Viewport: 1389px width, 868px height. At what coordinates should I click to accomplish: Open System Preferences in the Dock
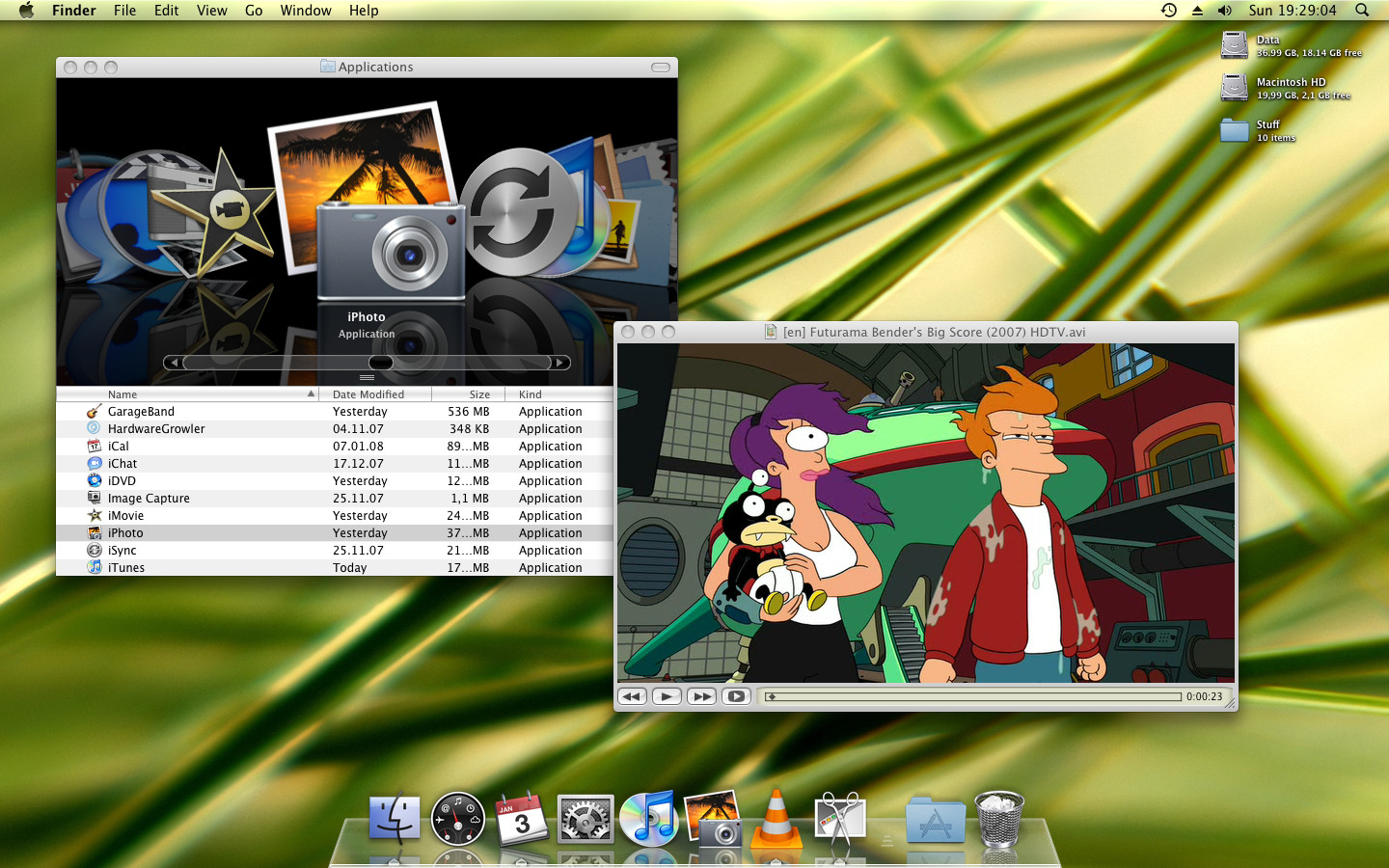(x=586, y=820)
